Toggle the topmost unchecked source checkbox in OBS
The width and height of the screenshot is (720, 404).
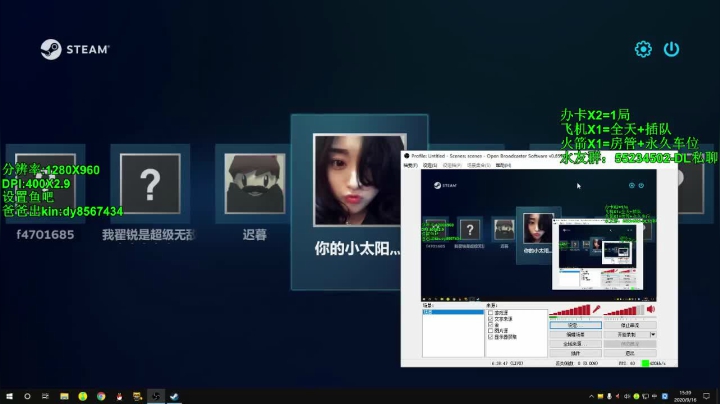pos(490,313)
